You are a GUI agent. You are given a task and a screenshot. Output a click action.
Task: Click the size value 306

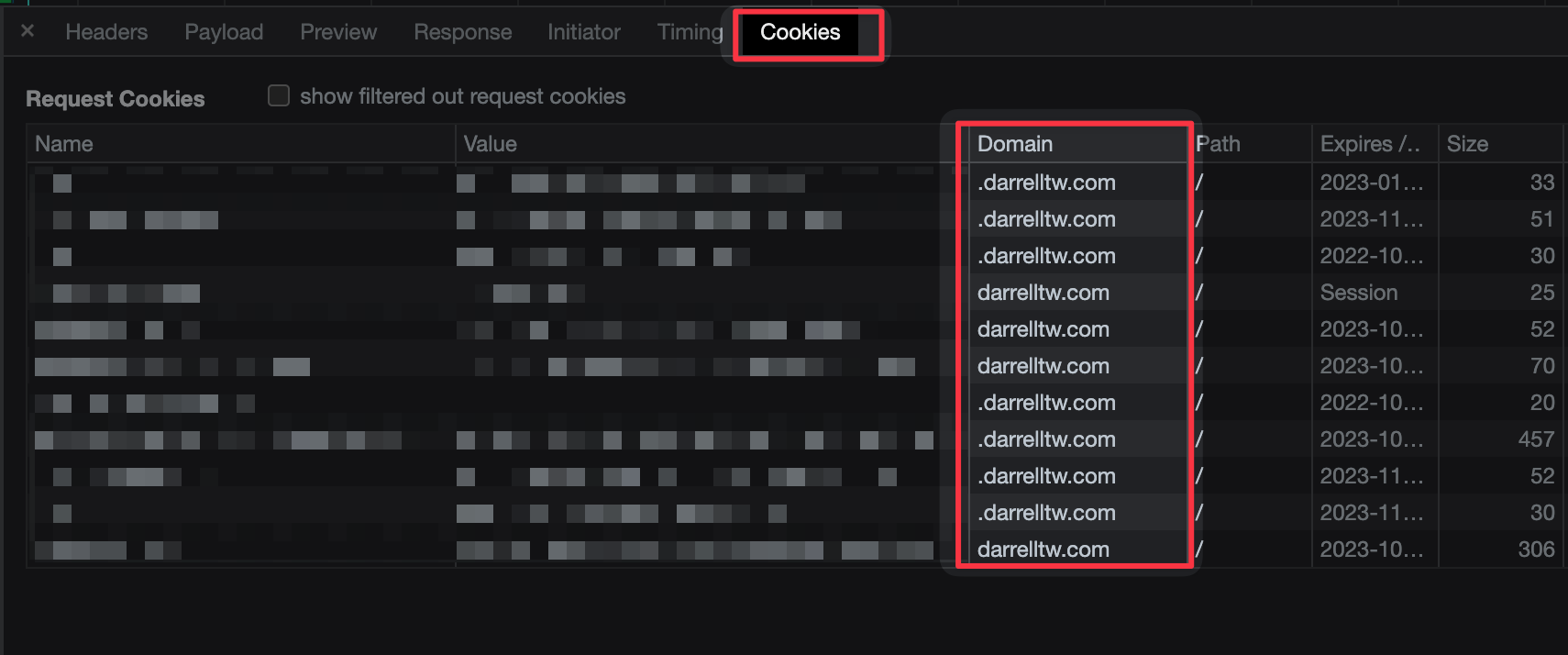tap(1536, 550)
